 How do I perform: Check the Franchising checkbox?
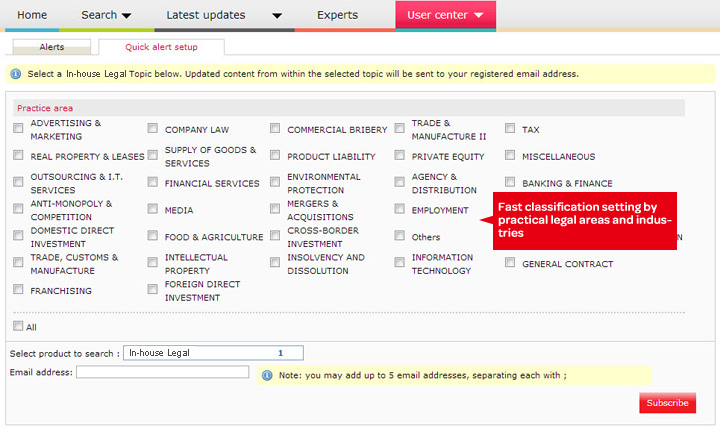point(18,289)
